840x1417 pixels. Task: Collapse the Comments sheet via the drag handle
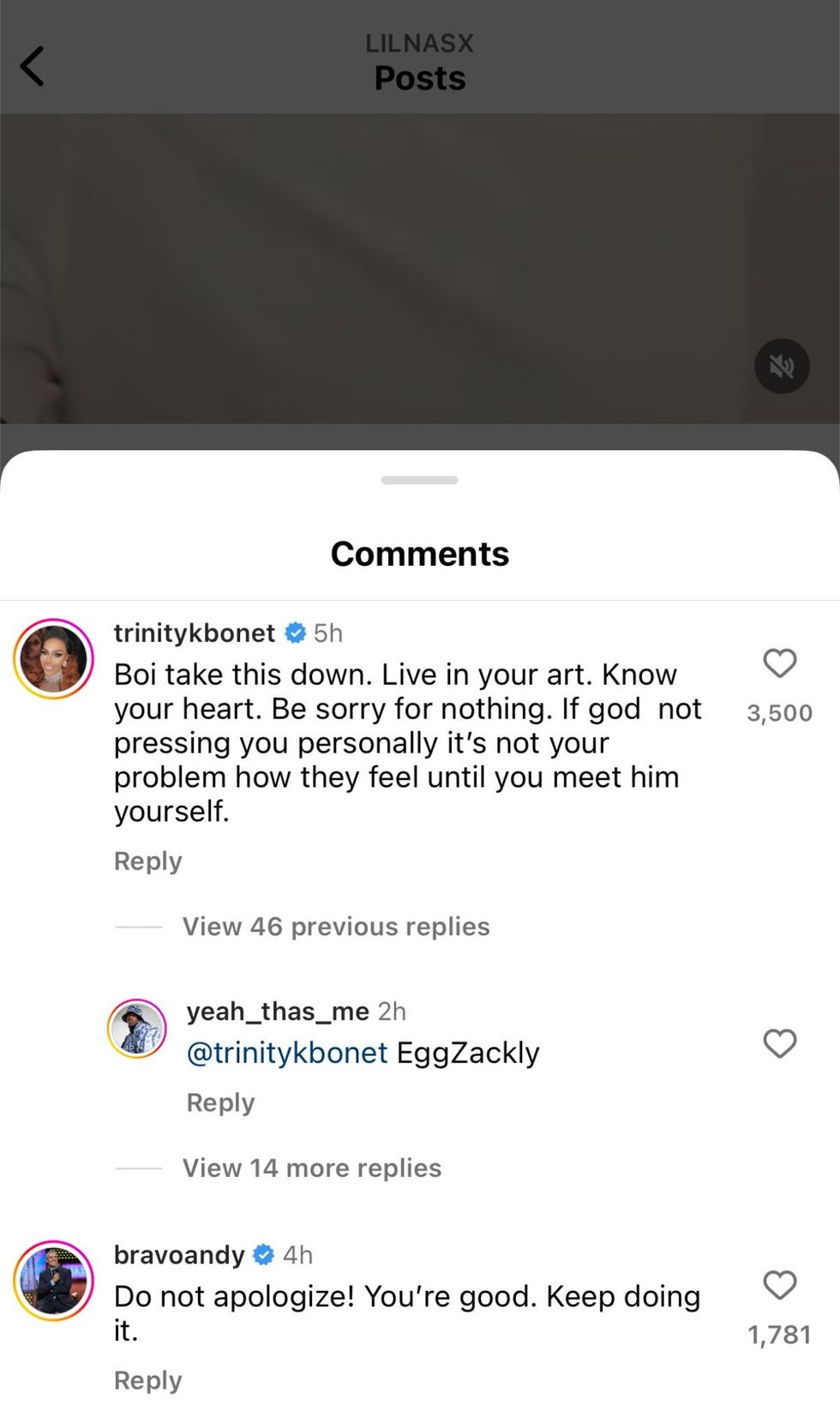tap(419, 481)
